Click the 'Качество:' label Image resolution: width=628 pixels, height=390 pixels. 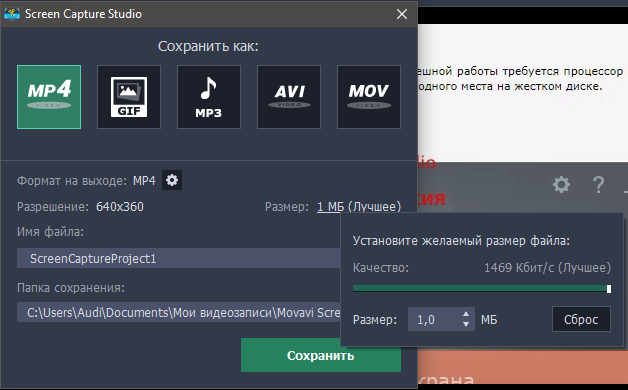(381, 267)
